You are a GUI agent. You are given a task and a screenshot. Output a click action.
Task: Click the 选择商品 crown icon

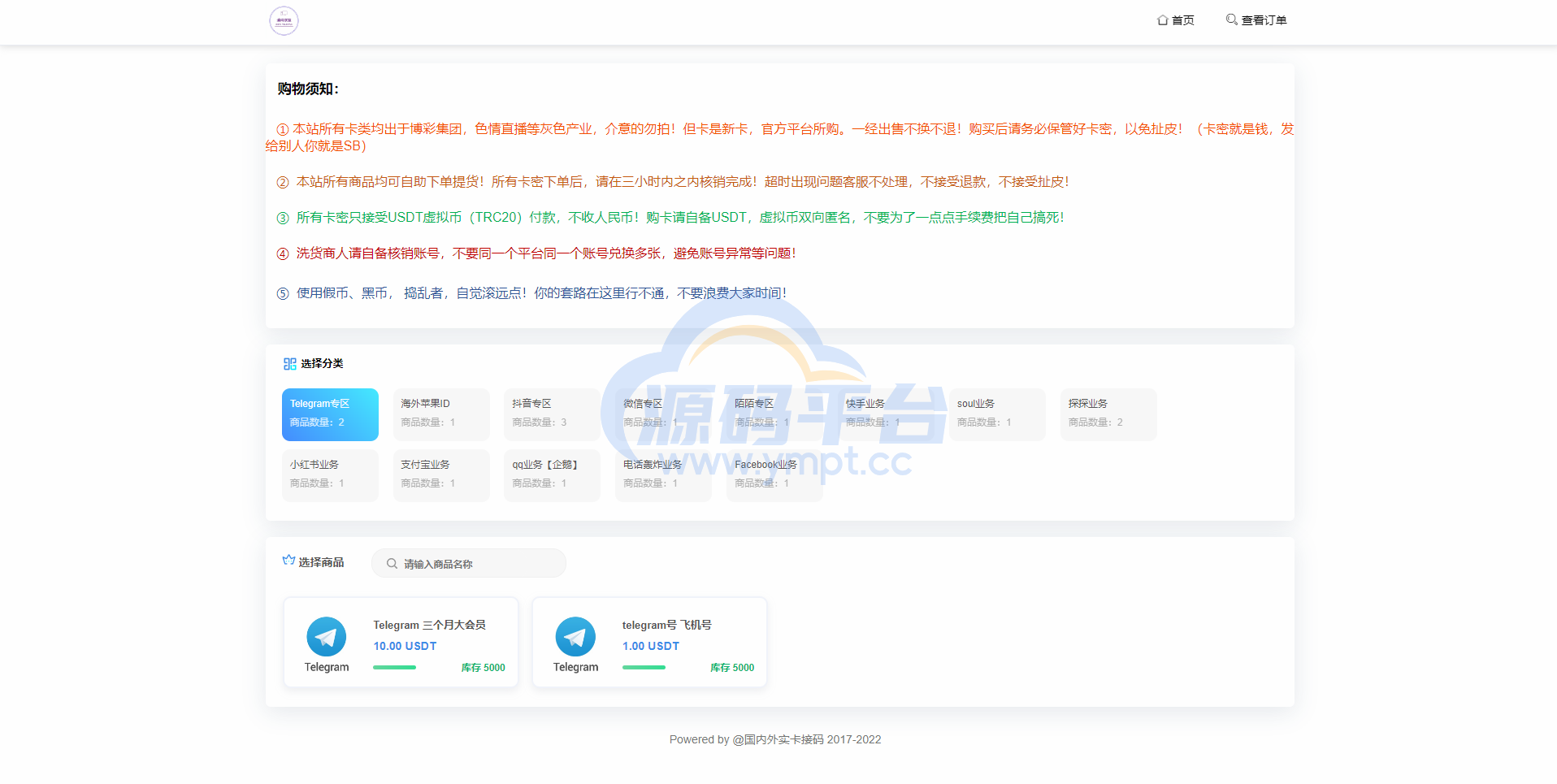(288, 561)
